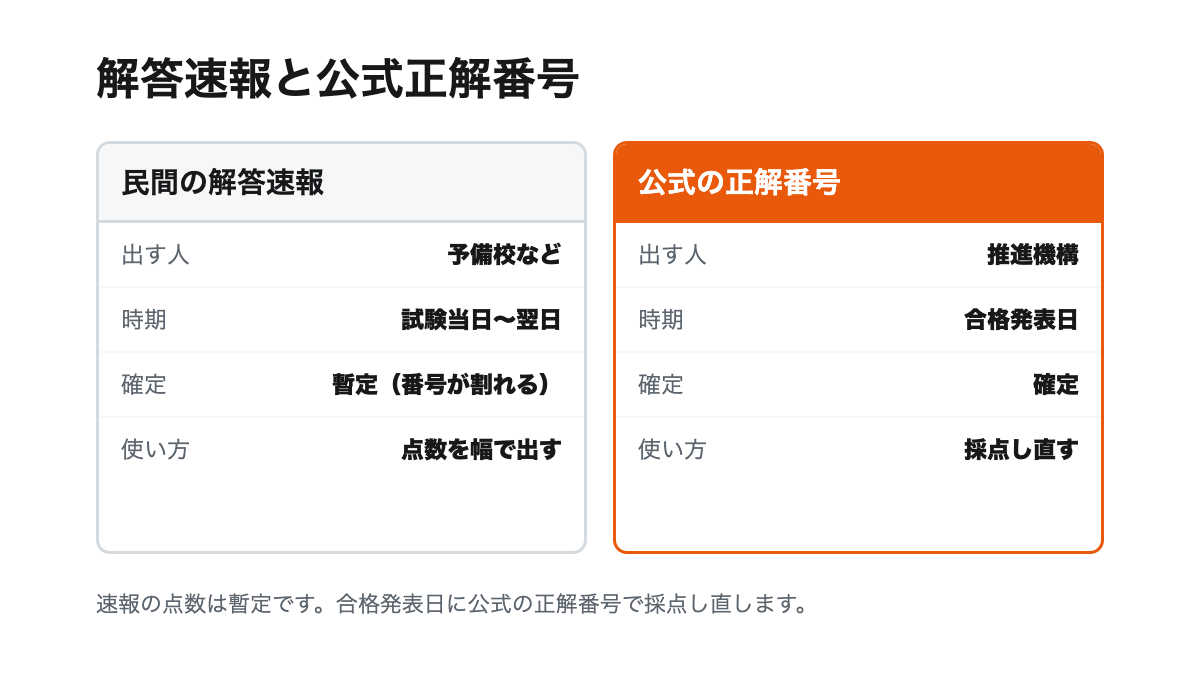The width and height of the screenshot is (1200, 675).
Task: Click the 合格発表日 value
Action: (x=1021, y=320)
